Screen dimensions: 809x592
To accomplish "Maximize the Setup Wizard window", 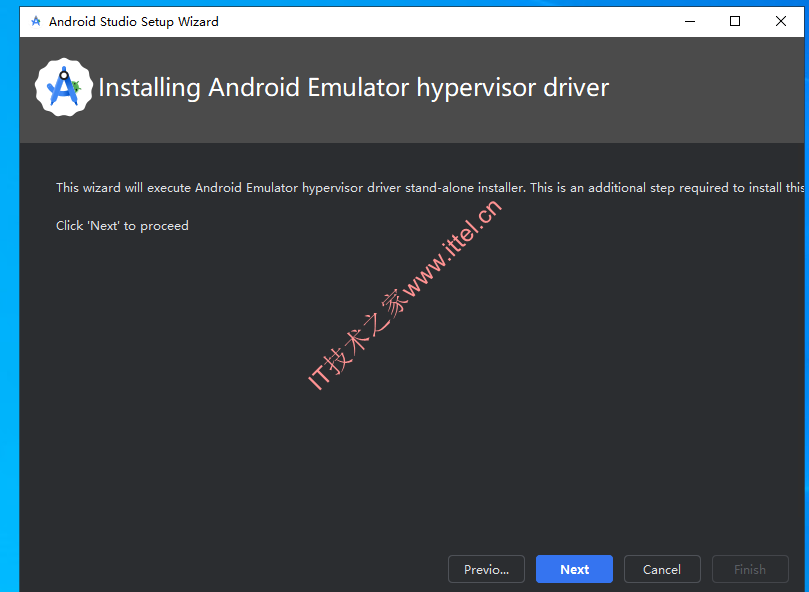I will (x=735, y=22).
